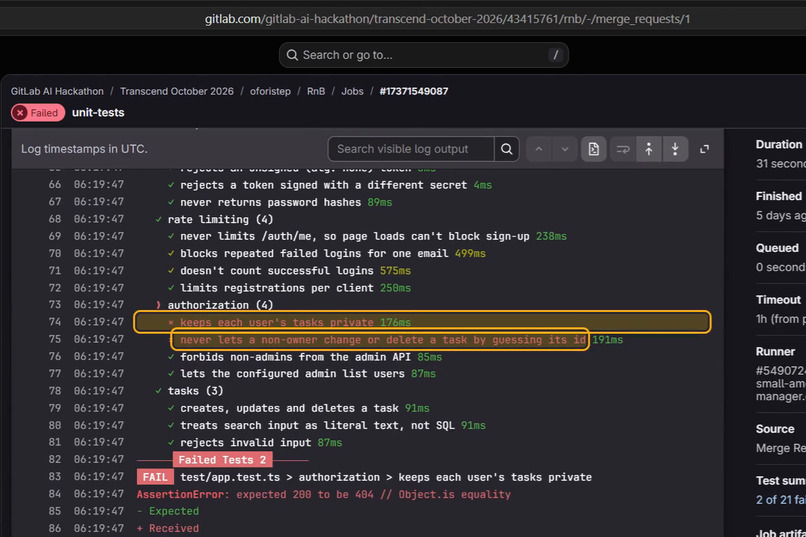The image size is (806, 537).
Task: Click the magnifier in 'Search or go to' bar
Action: [292, 55]
